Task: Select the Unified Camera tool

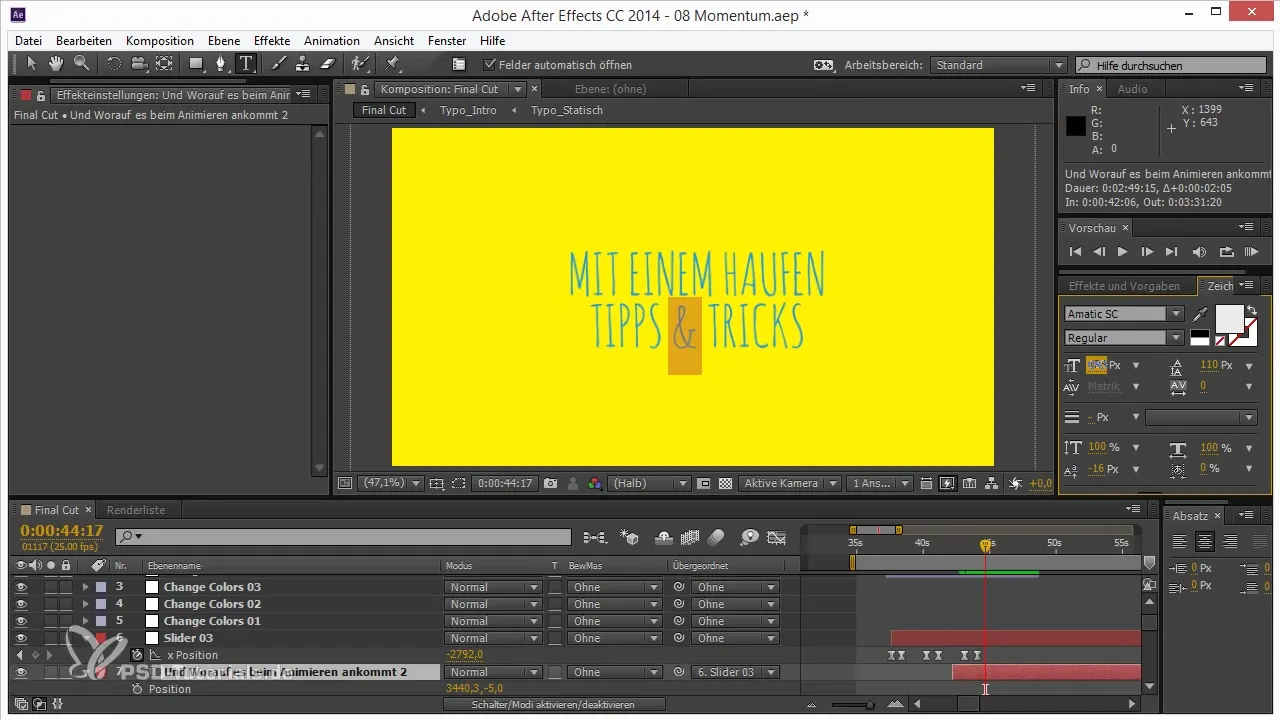Action: 139,64
